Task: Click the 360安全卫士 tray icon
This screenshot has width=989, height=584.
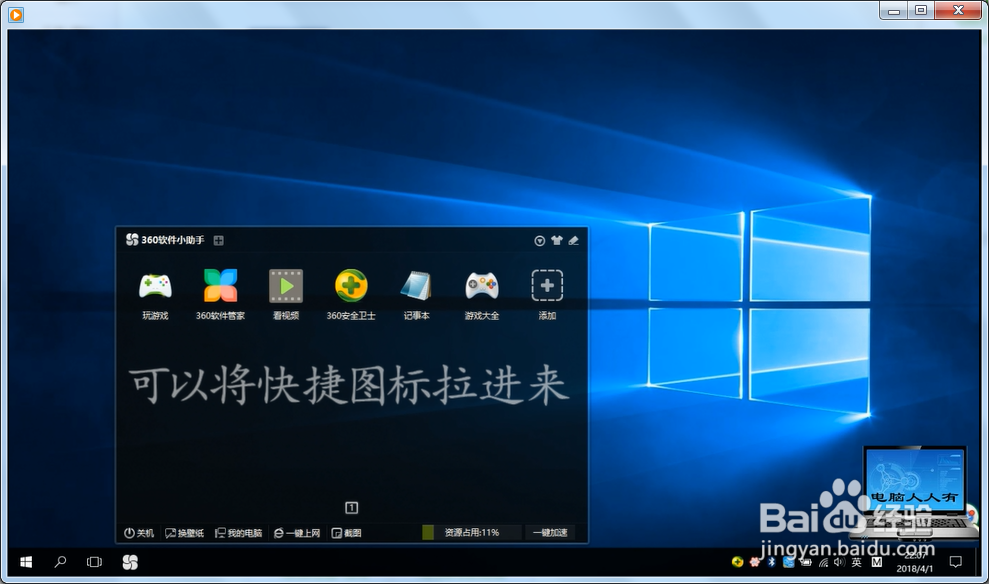Action: [x=737, y=562]
